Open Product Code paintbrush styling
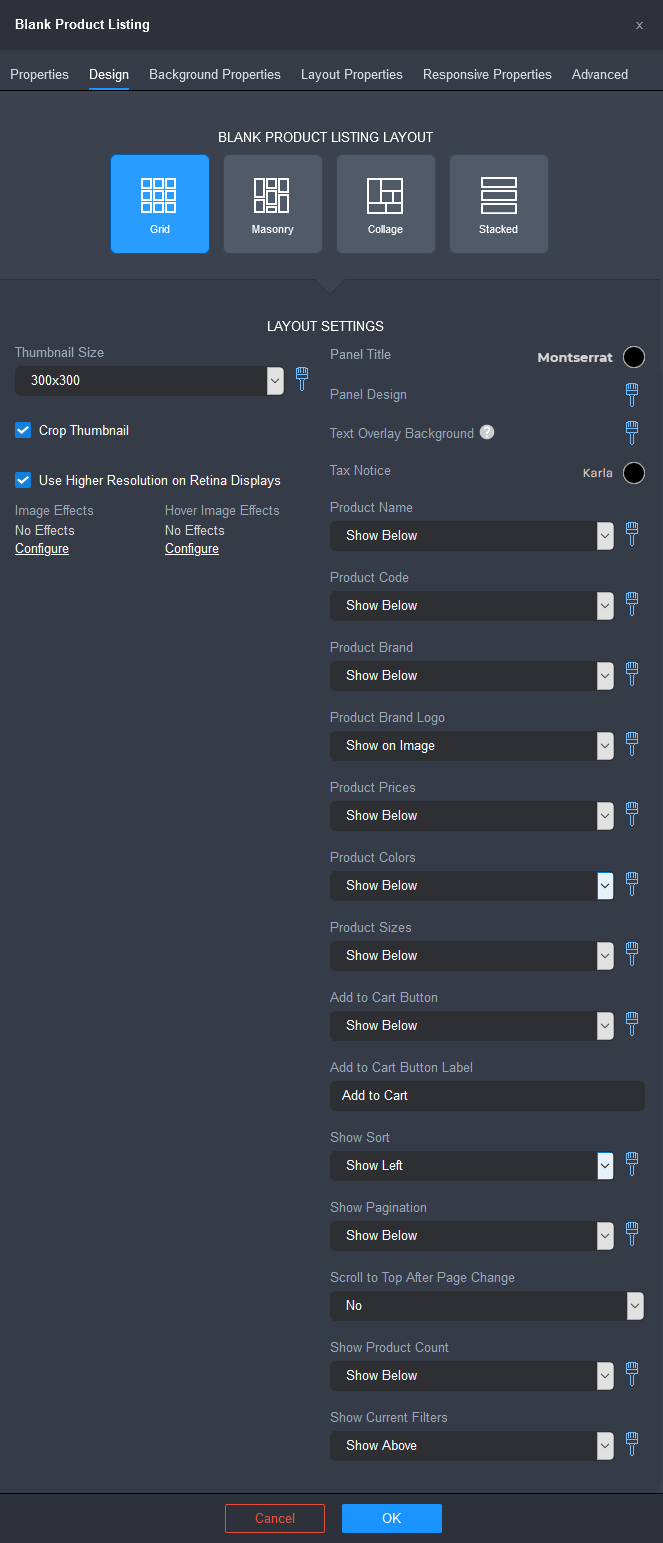 tap(632, 604)
